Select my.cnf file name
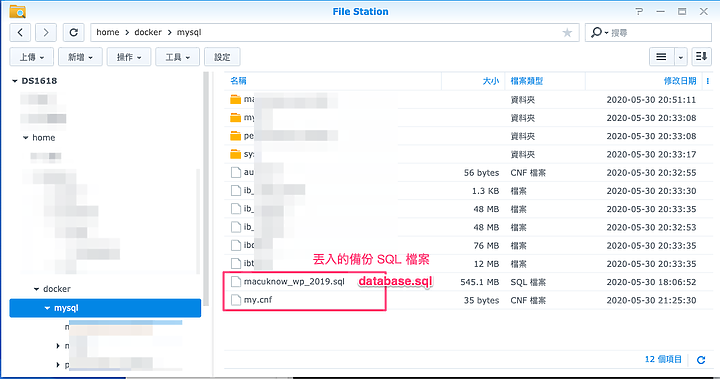This screenshot has width=720, height=379. pyautogui.click(x=258, y=300)
